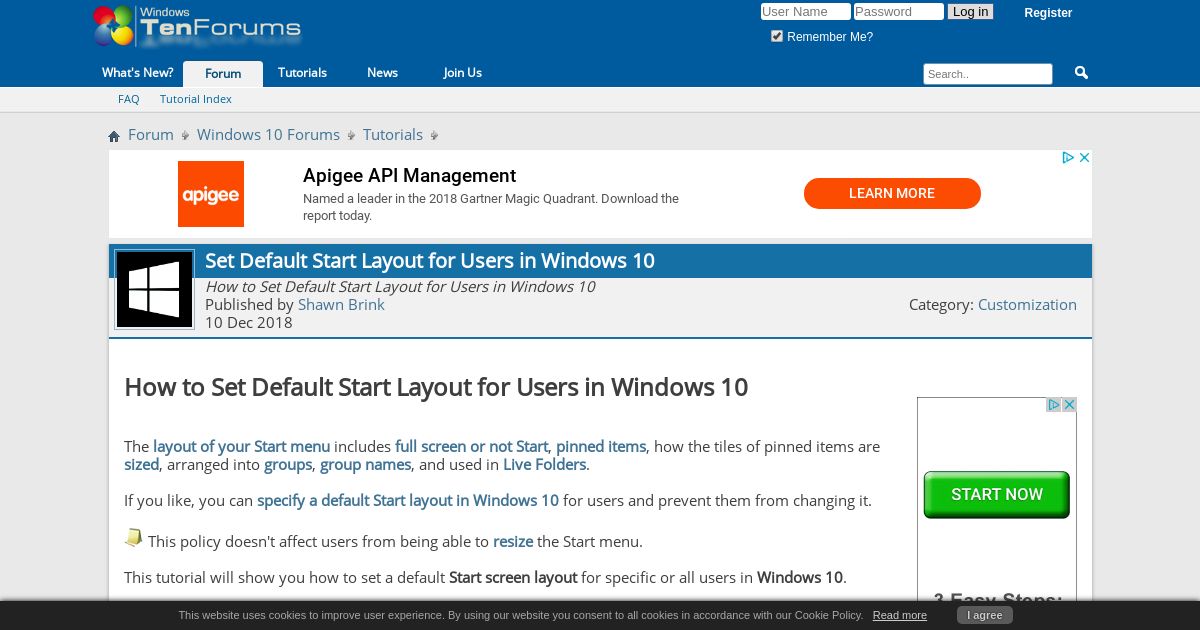Select the Forum tab
This screenshot has height=630, width=1200.
[223, 74]
